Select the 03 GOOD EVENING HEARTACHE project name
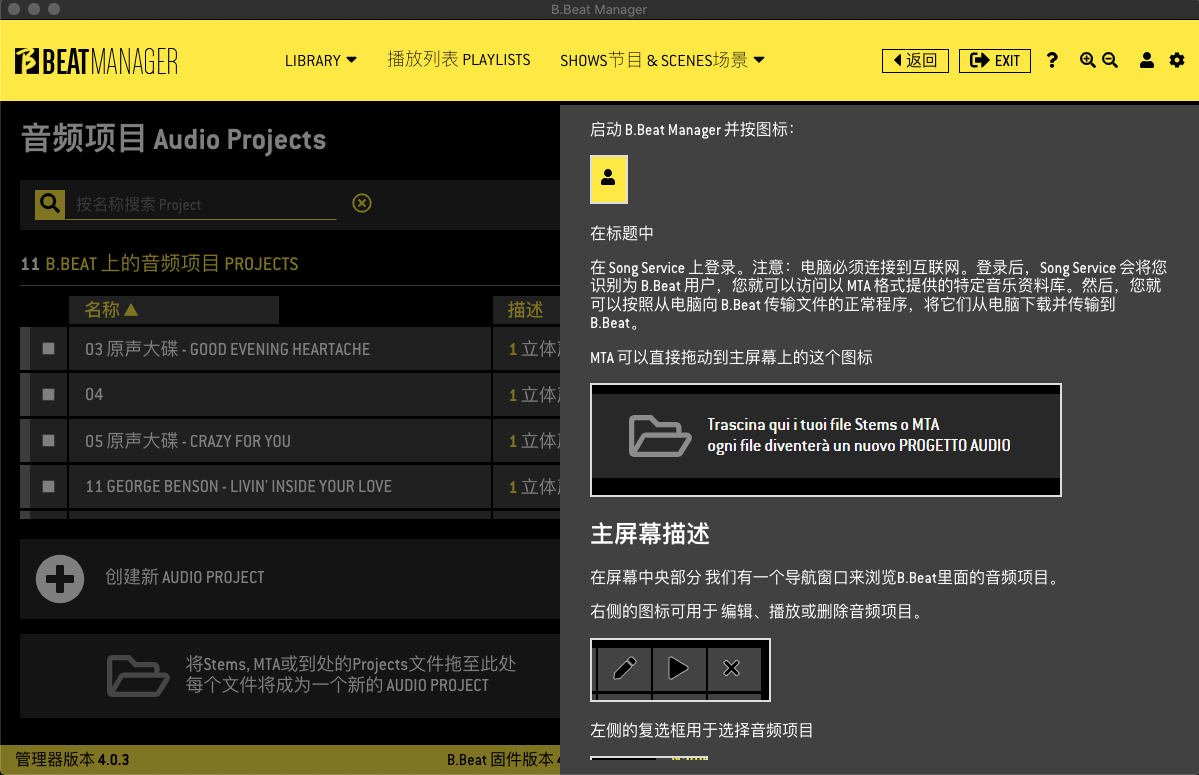Image resolution: width=1199 pixels, height=775 pixels. pos(227,349)
